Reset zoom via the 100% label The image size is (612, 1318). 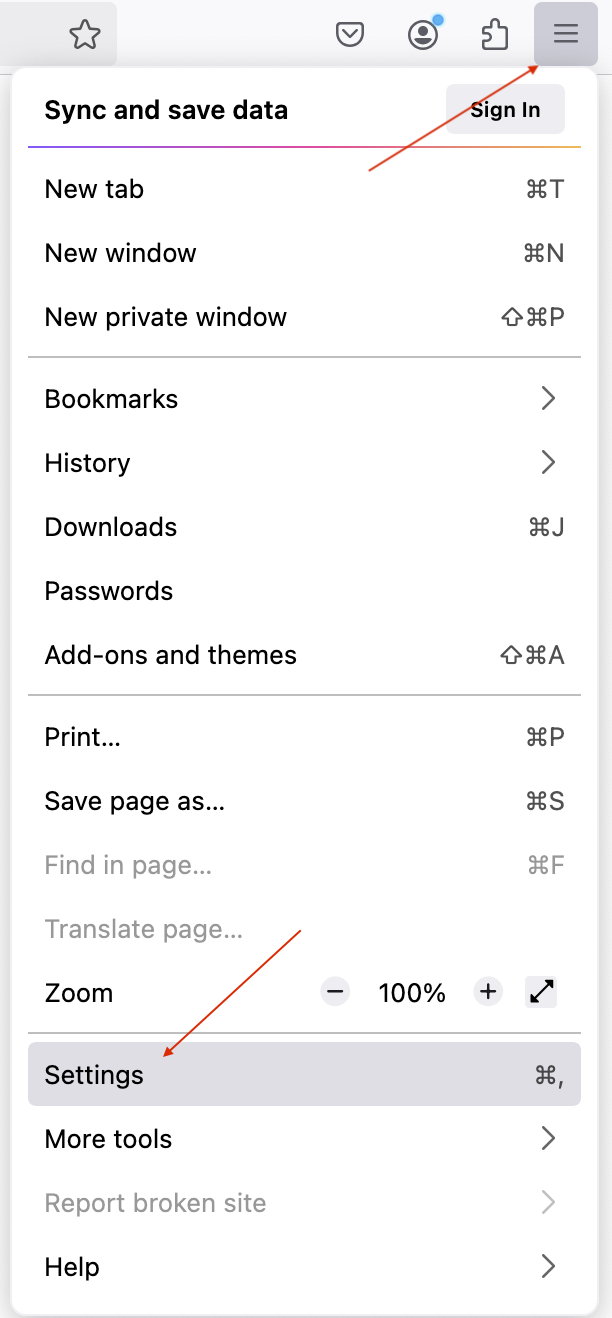coord(411,993)
